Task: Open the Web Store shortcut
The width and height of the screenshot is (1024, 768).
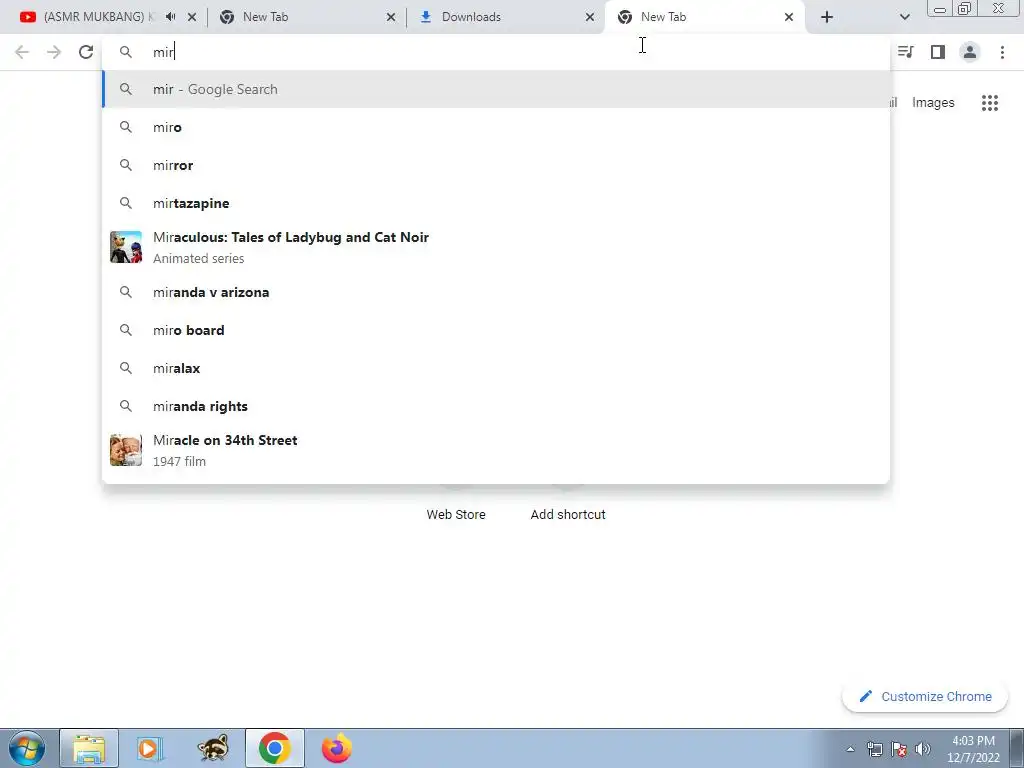Action: [x=456, y=514]
